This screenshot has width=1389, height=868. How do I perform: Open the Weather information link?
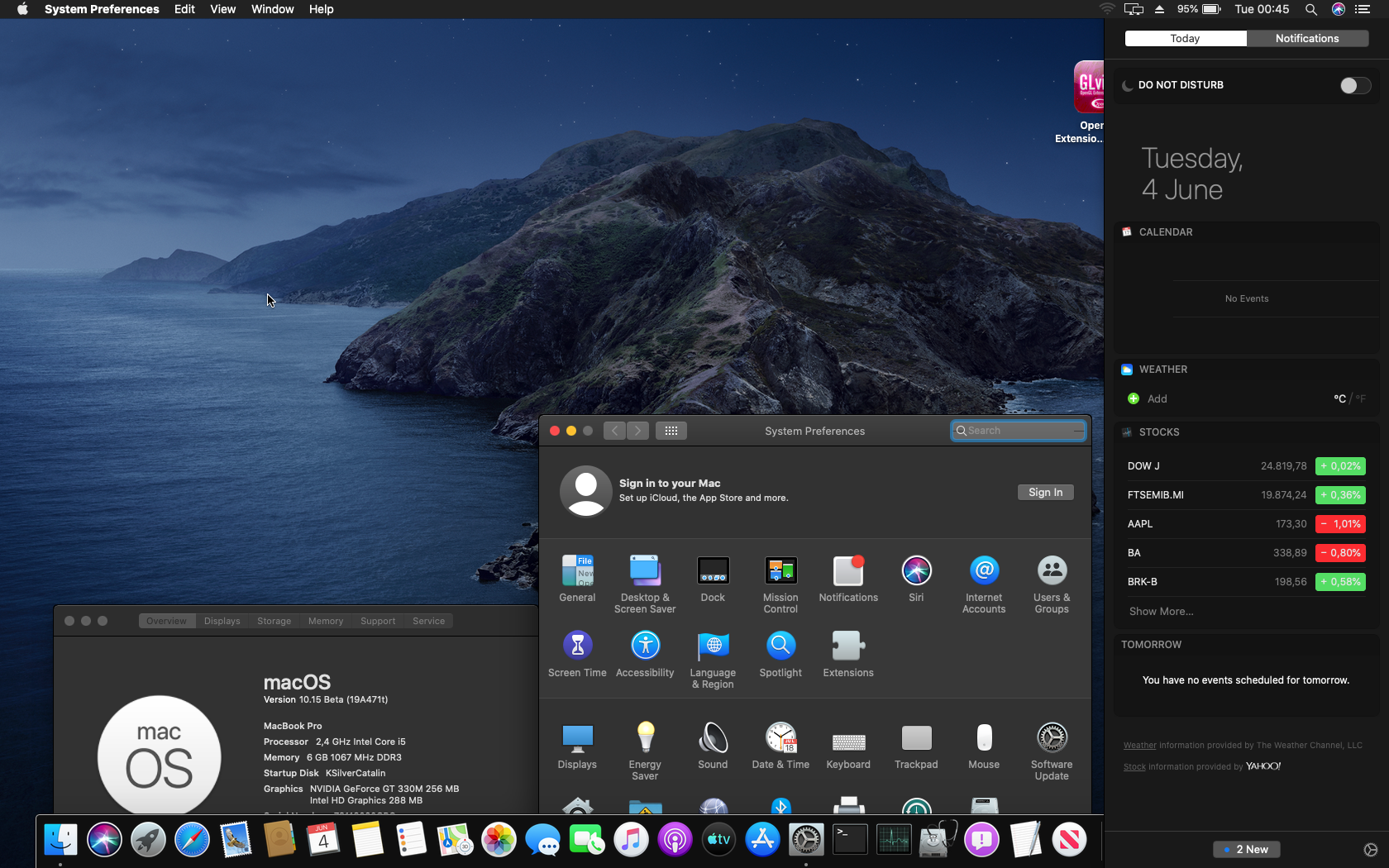[1139, 746]
